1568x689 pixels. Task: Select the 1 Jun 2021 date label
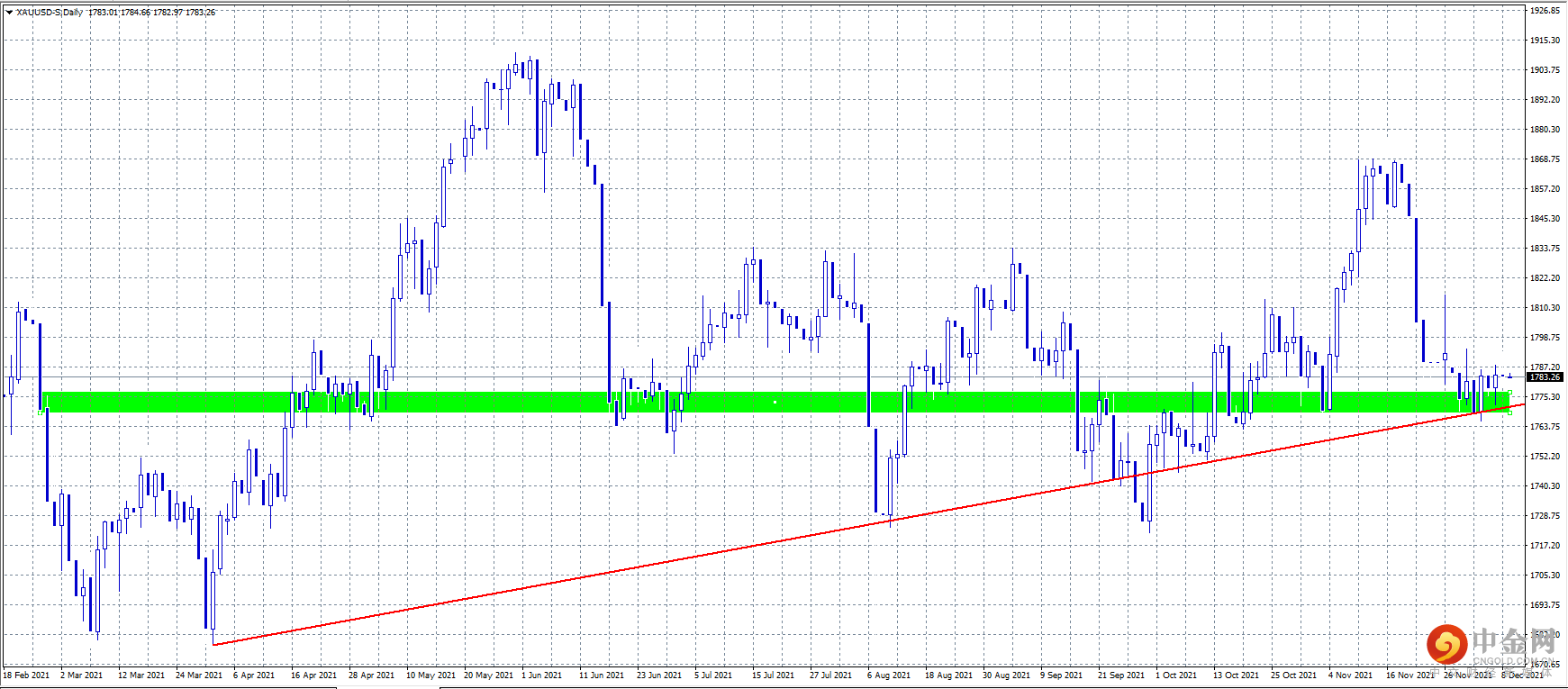(x=541, y=675)
